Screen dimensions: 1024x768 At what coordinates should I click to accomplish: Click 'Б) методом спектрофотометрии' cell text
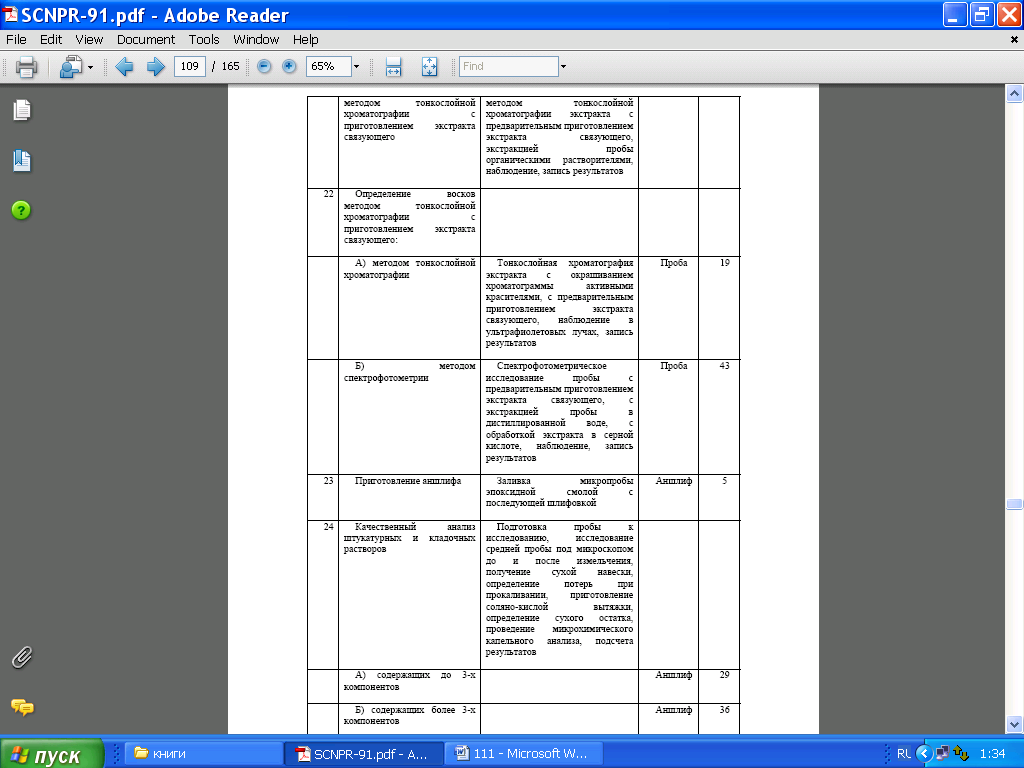tap(409, 372)
